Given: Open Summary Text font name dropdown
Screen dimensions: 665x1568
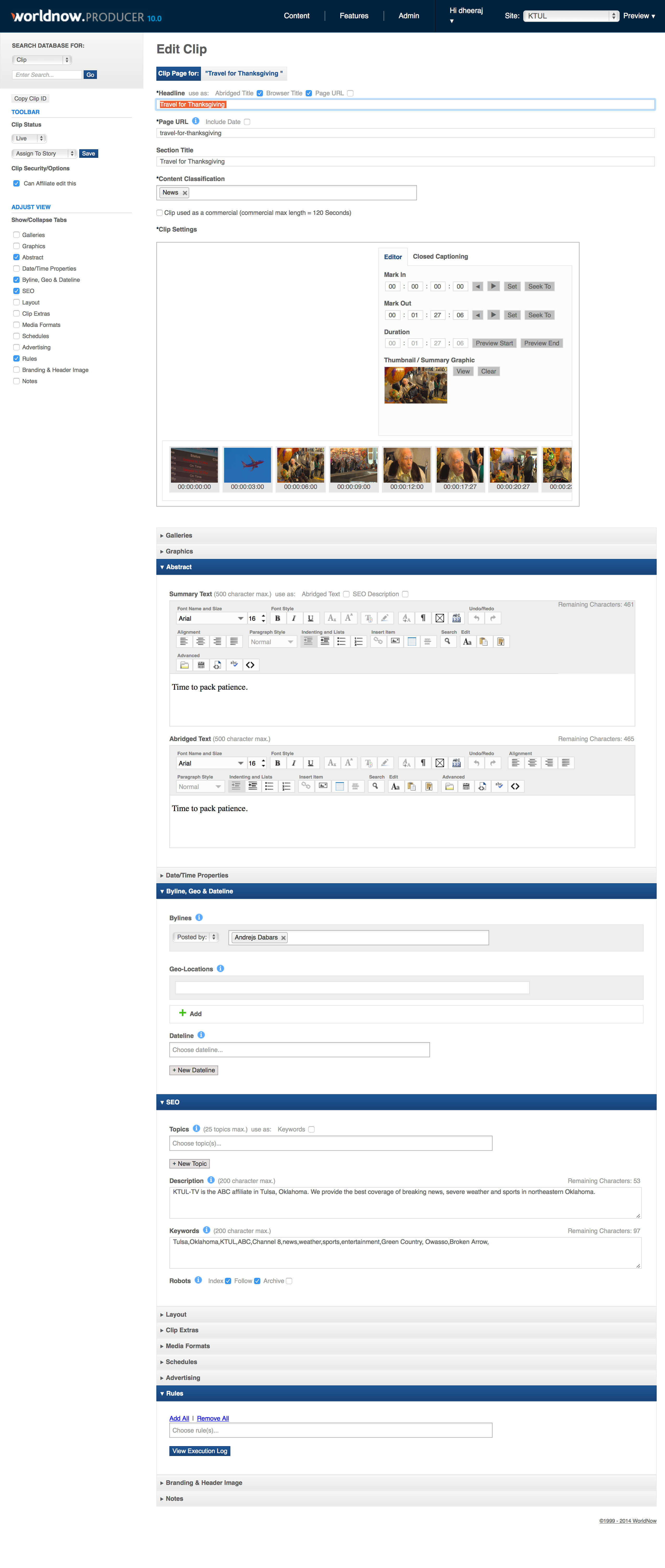Looking at the screenshot, I should (211, 618).
